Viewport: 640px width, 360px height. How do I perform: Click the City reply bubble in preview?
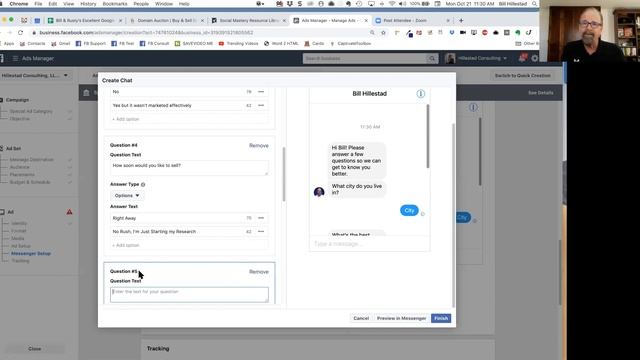pyautogui.click(x=409, y=210)
